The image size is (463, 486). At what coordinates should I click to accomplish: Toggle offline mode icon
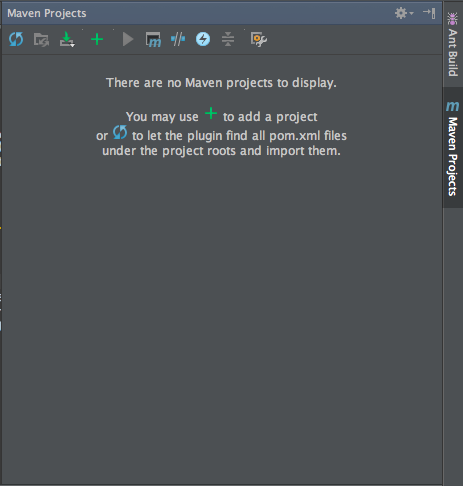pos(178,39)
